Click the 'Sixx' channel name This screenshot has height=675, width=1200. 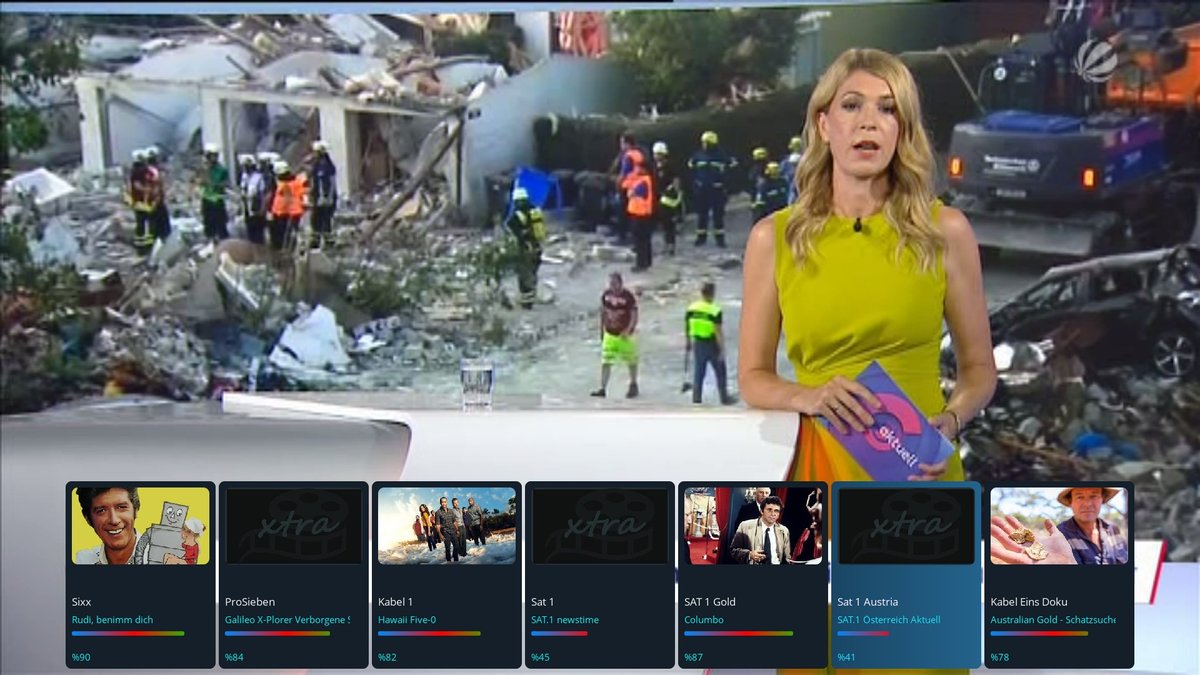[81, 602]
